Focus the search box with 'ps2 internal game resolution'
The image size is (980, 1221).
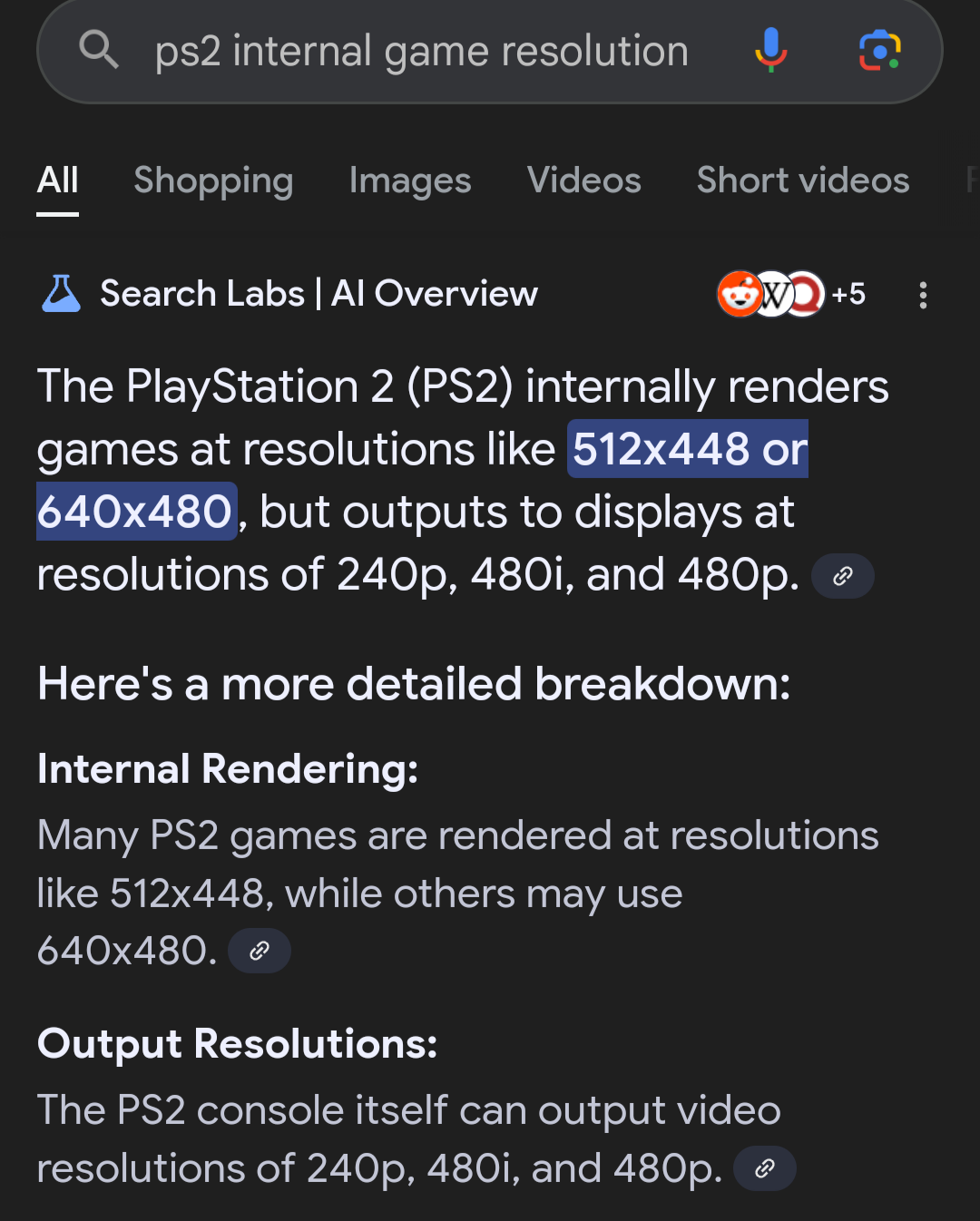pos(421,51)
